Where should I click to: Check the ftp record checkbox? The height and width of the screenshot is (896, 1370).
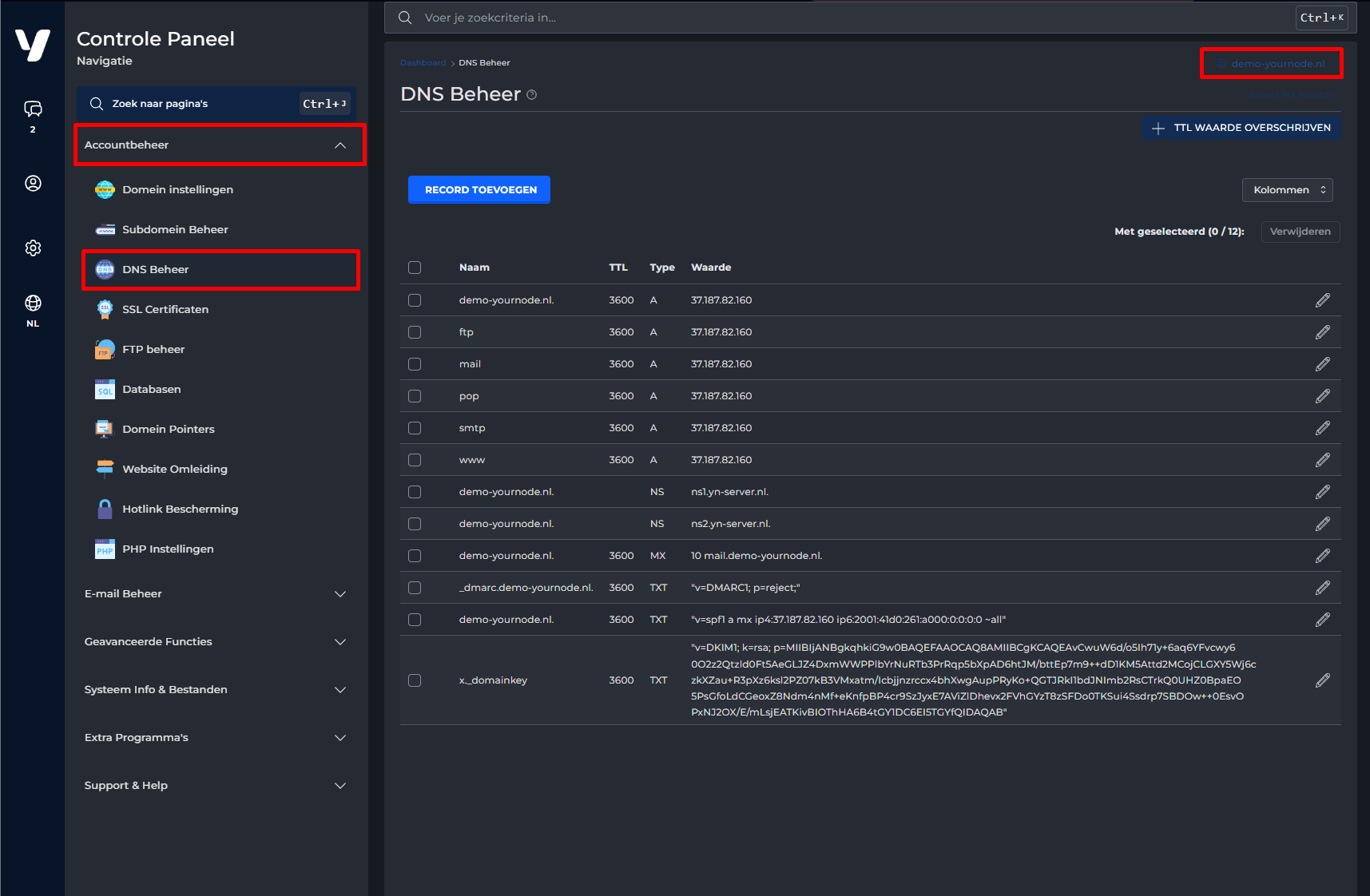pos(415,332)
